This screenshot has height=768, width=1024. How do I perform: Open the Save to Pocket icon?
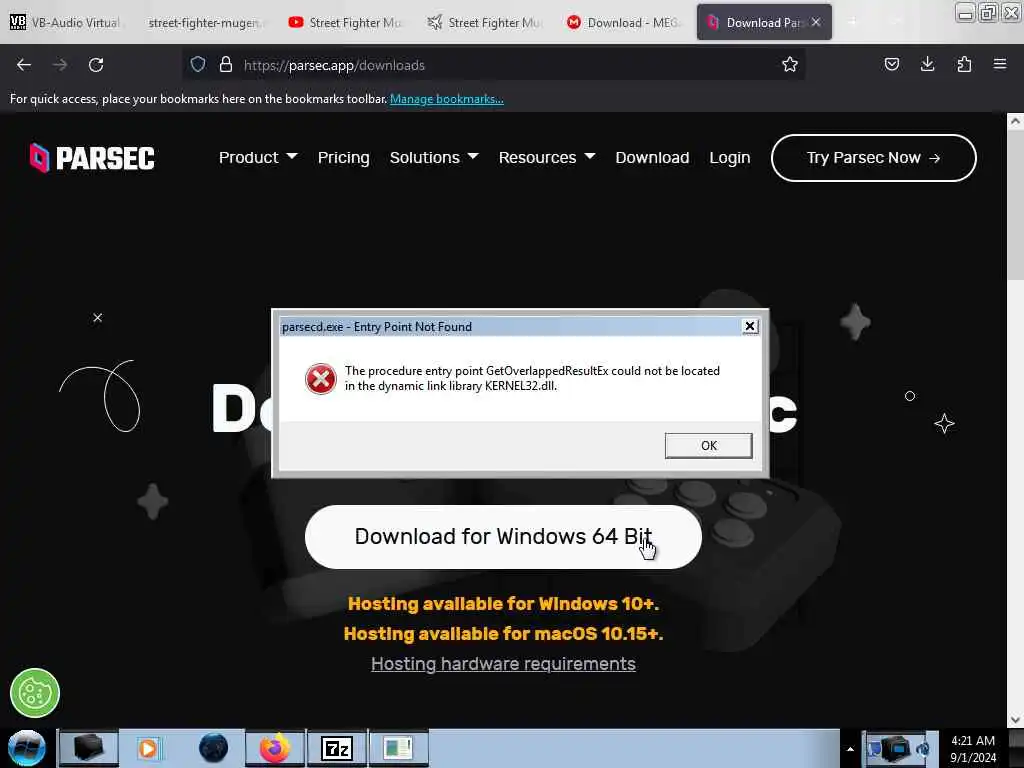891,65
